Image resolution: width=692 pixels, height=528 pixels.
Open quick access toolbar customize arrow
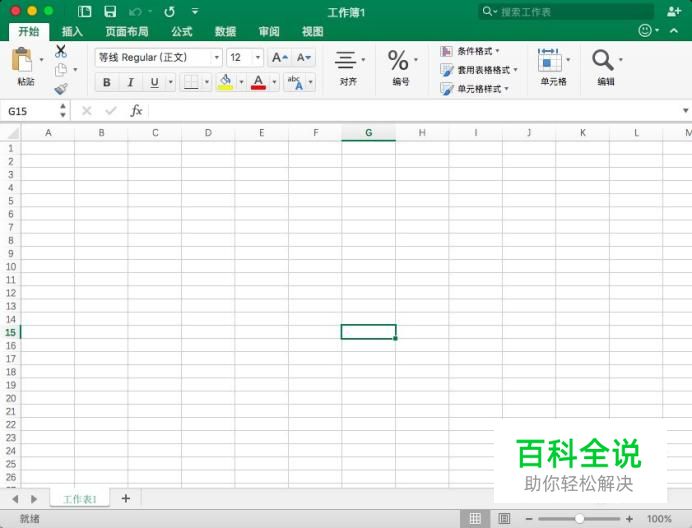coord(195,11)
